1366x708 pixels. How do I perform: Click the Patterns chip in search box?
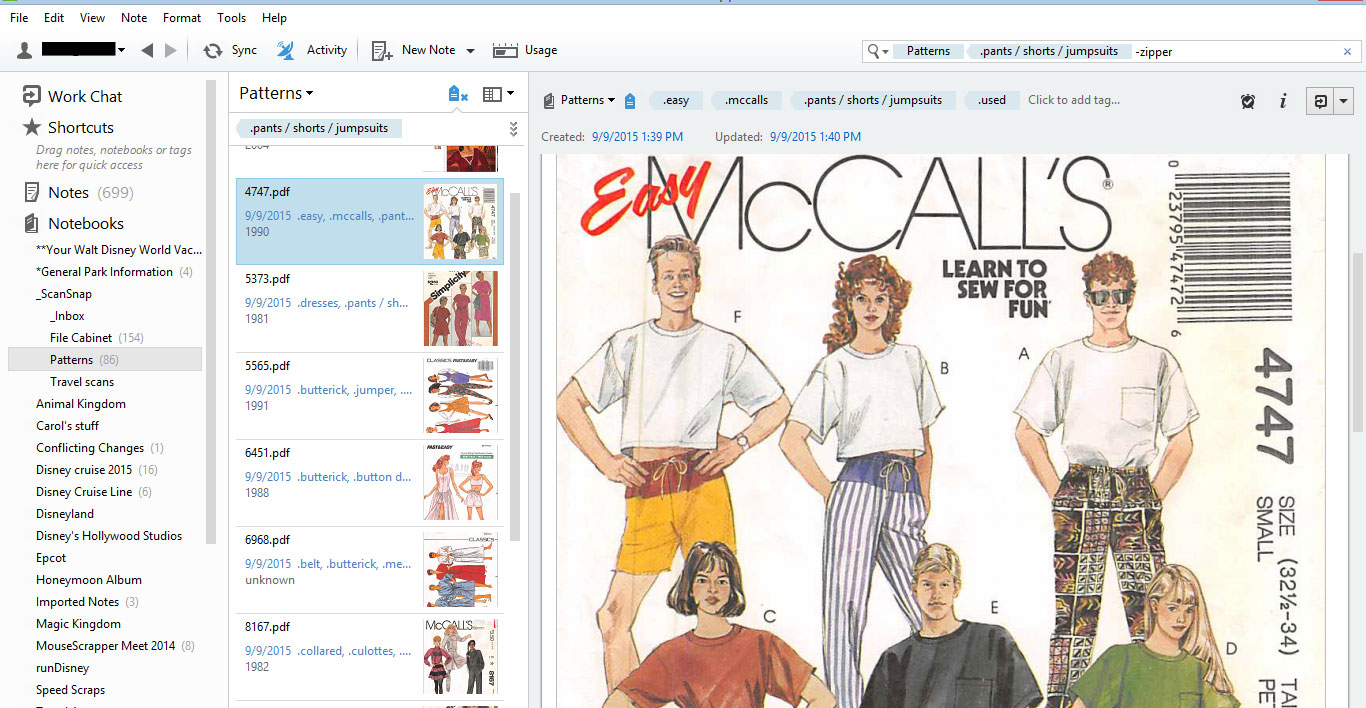point(928,51)
